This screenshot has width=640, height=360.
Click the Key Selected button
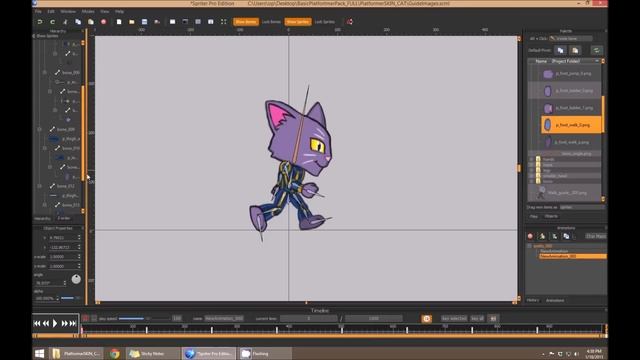click(x=454, y=318)
